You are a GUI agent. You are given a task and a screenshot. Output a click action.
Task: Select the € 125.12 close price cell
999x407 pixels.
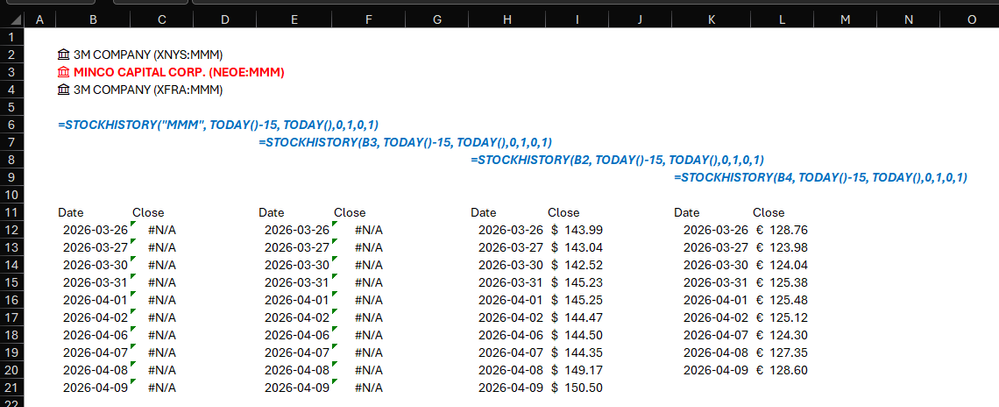click(x=782, y=317)
